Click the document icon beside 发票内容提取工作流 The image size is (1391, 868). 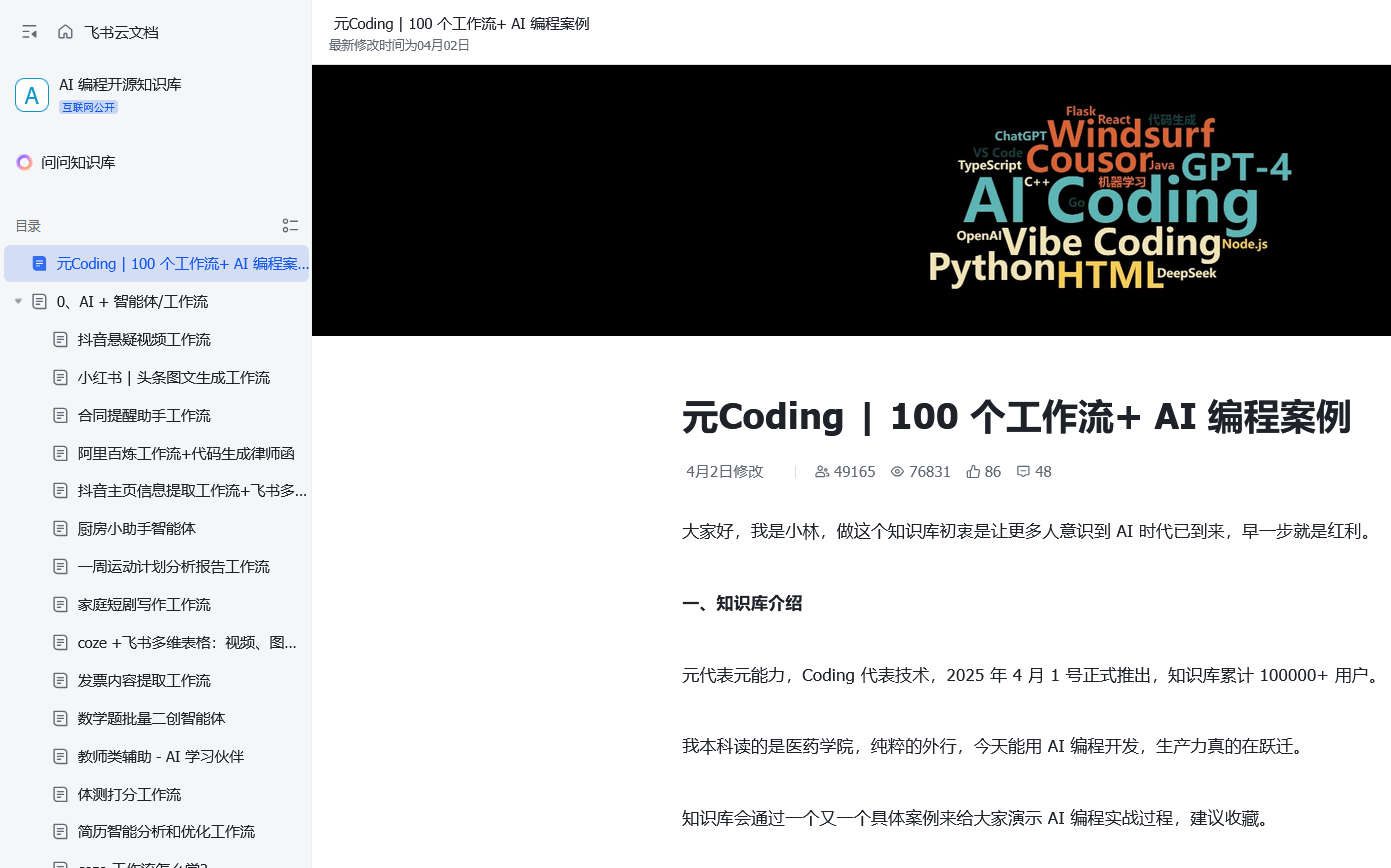coord(60,681)
